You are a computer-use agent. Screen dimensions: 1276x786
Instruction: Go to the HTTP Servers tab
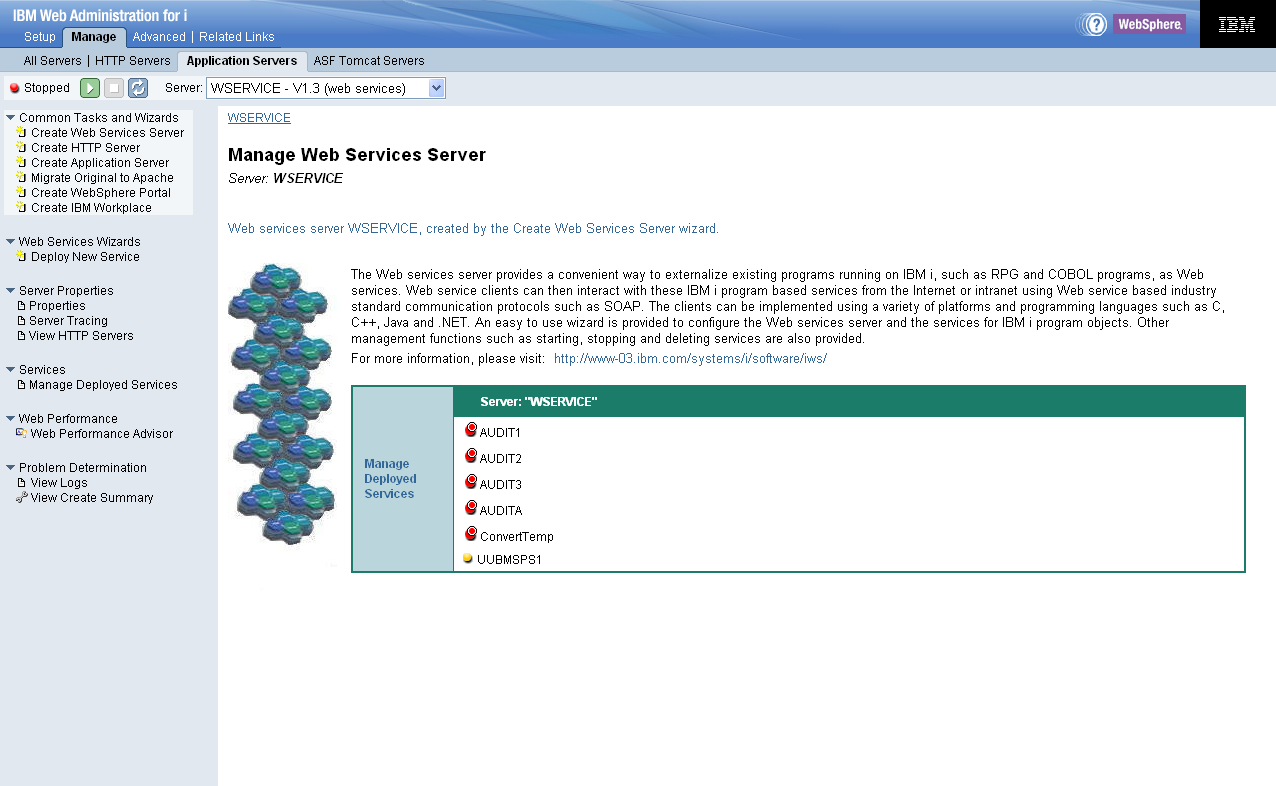133,61
